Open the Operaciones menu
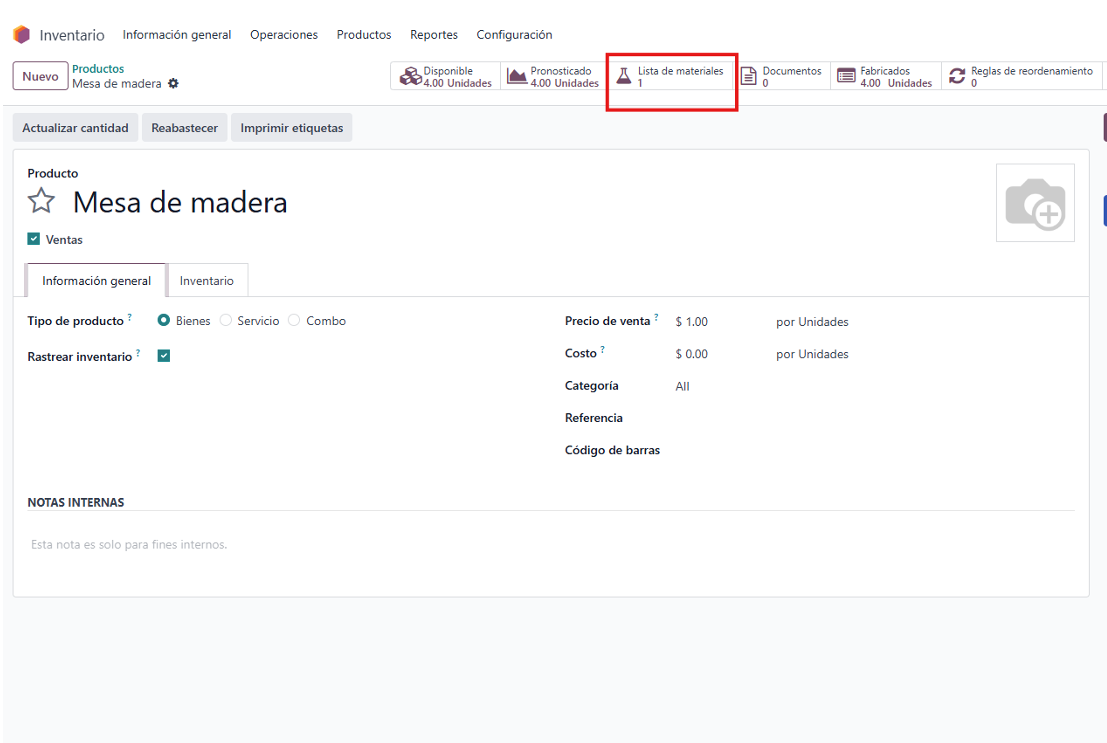Screen dimensions: 1107x743 284,35
